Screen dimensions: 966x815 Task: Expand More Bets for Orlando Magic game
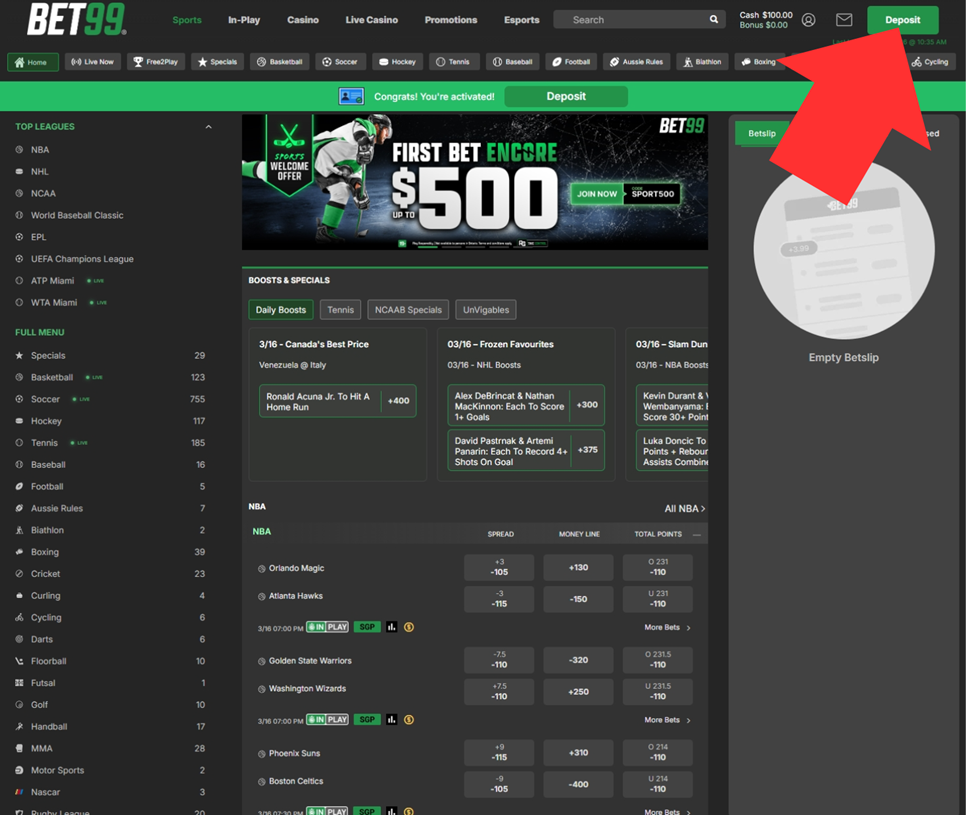(667, 628)
